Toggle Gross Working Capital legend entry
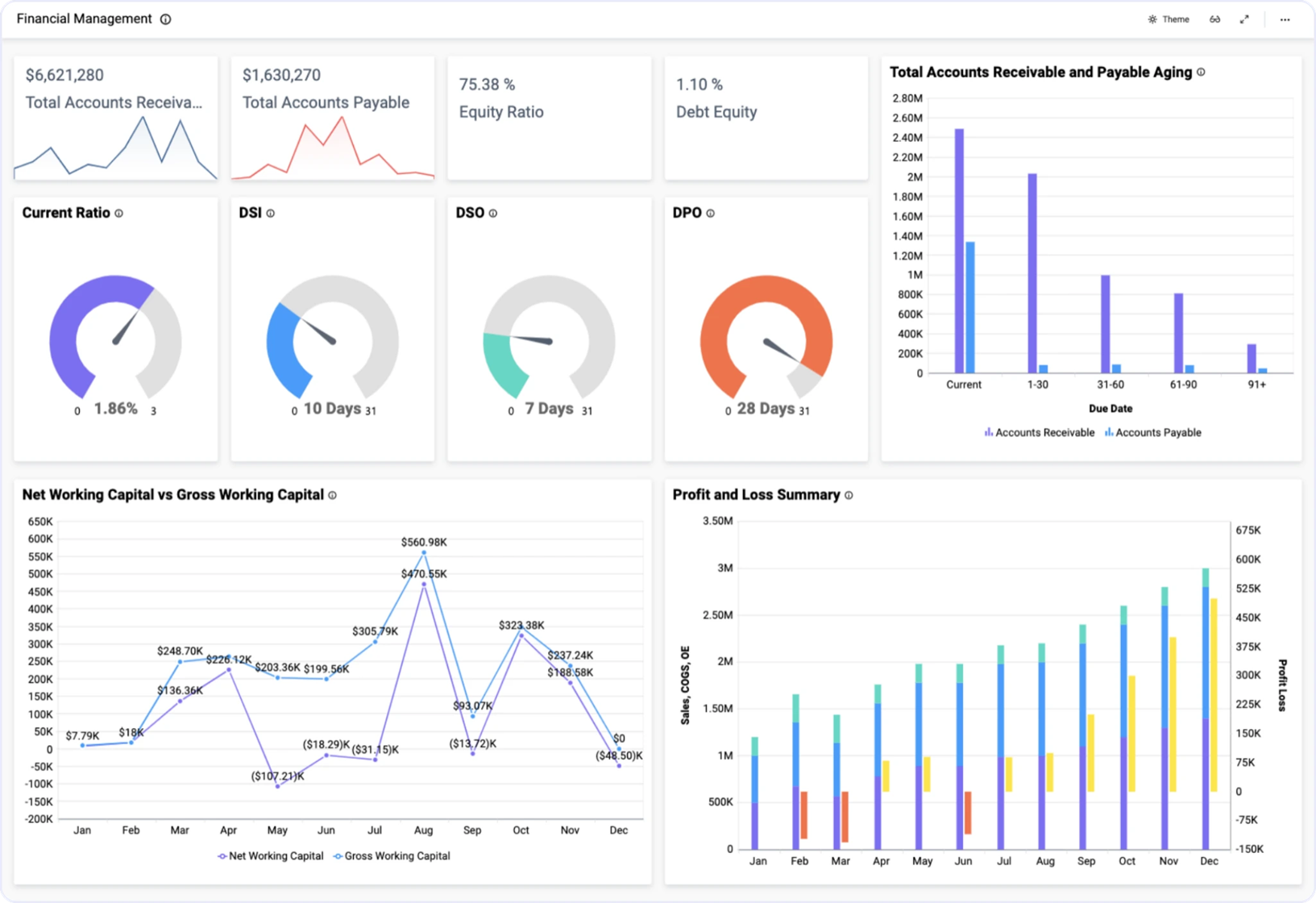Screen dimensions: 1316x903 click(392, 856)
